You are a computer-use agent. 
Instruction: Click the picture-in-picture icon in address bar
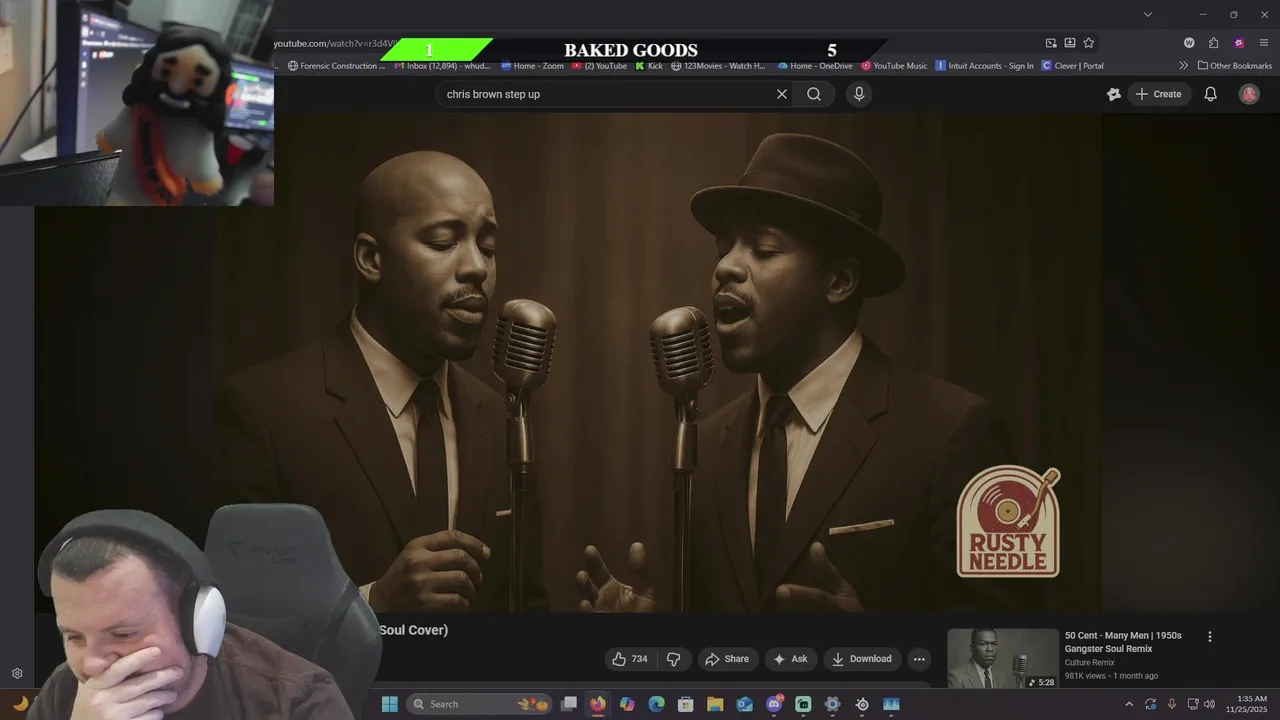(1051, 43)
